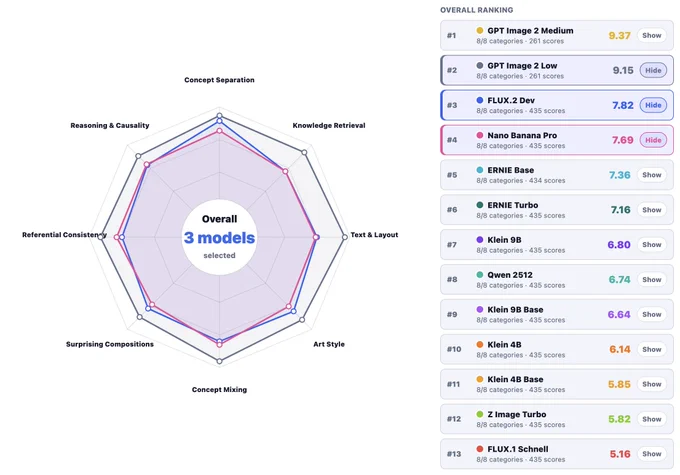This screenshot has height=475, width=680.
Task: Show Klein 9B in comparison
Action: (651, 245)
